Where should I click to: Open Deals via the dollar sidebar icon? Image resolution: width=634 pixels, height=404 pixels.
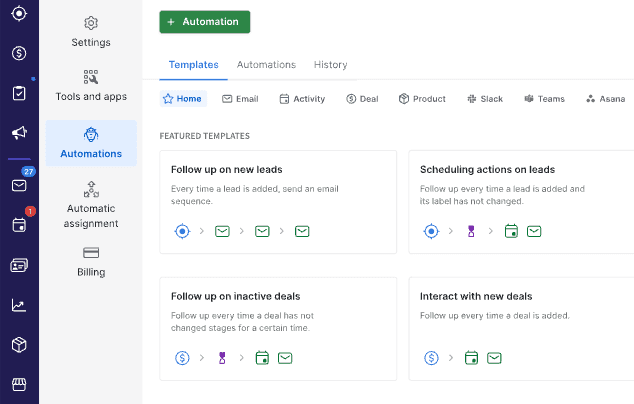click(19, 53)
